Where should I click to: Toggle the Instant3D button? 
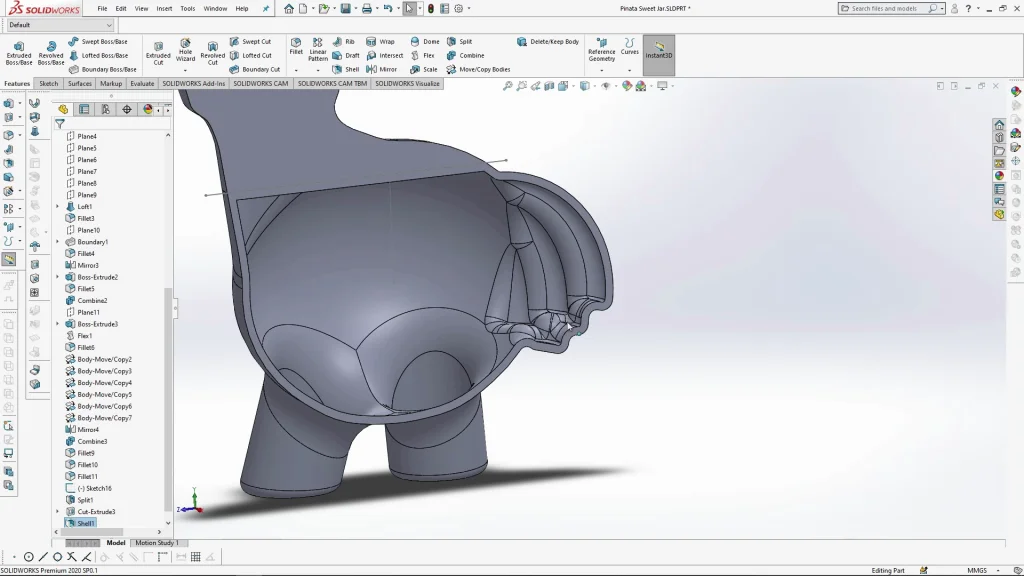pos(658,53)
